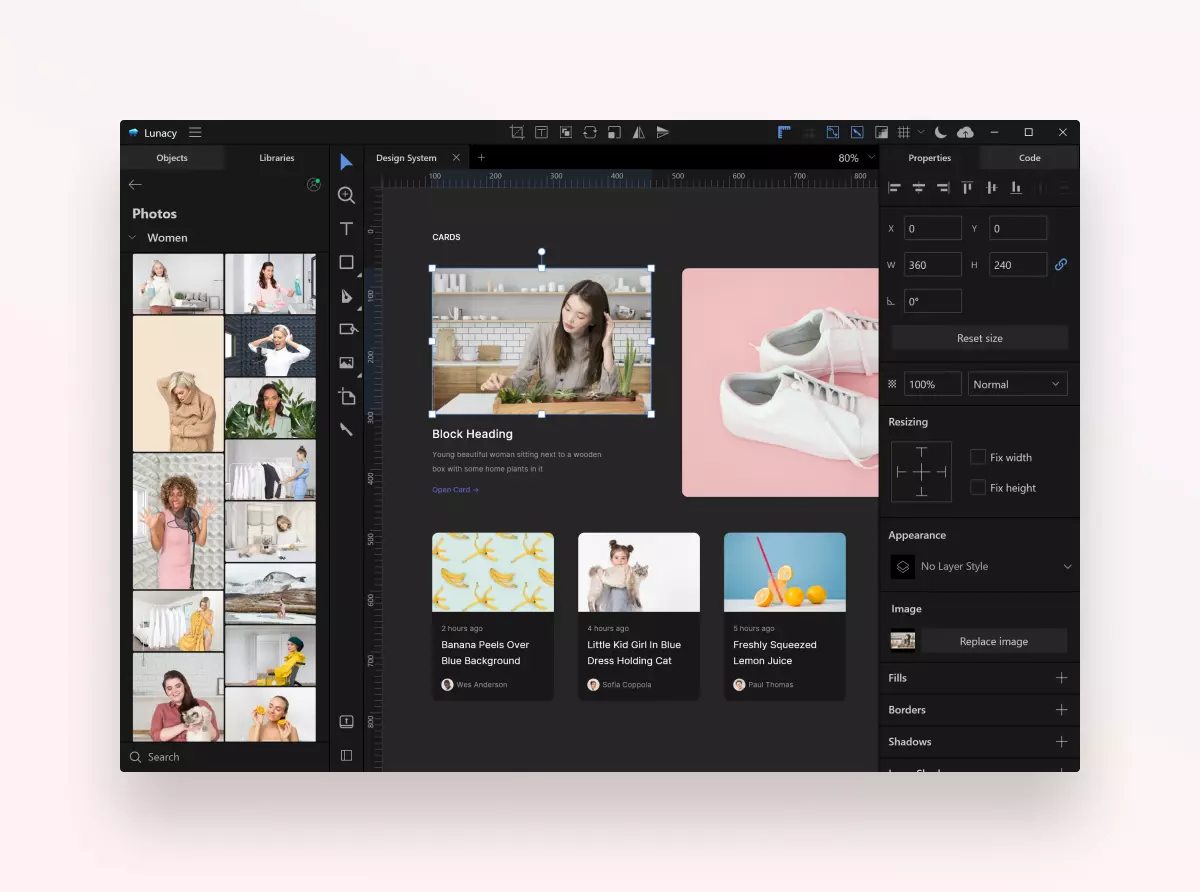Image resolution: width=1200 pixels, height=892 pixels.
Task: Open the No Layer Style dropdown
Action: click(x=981, y=566)
